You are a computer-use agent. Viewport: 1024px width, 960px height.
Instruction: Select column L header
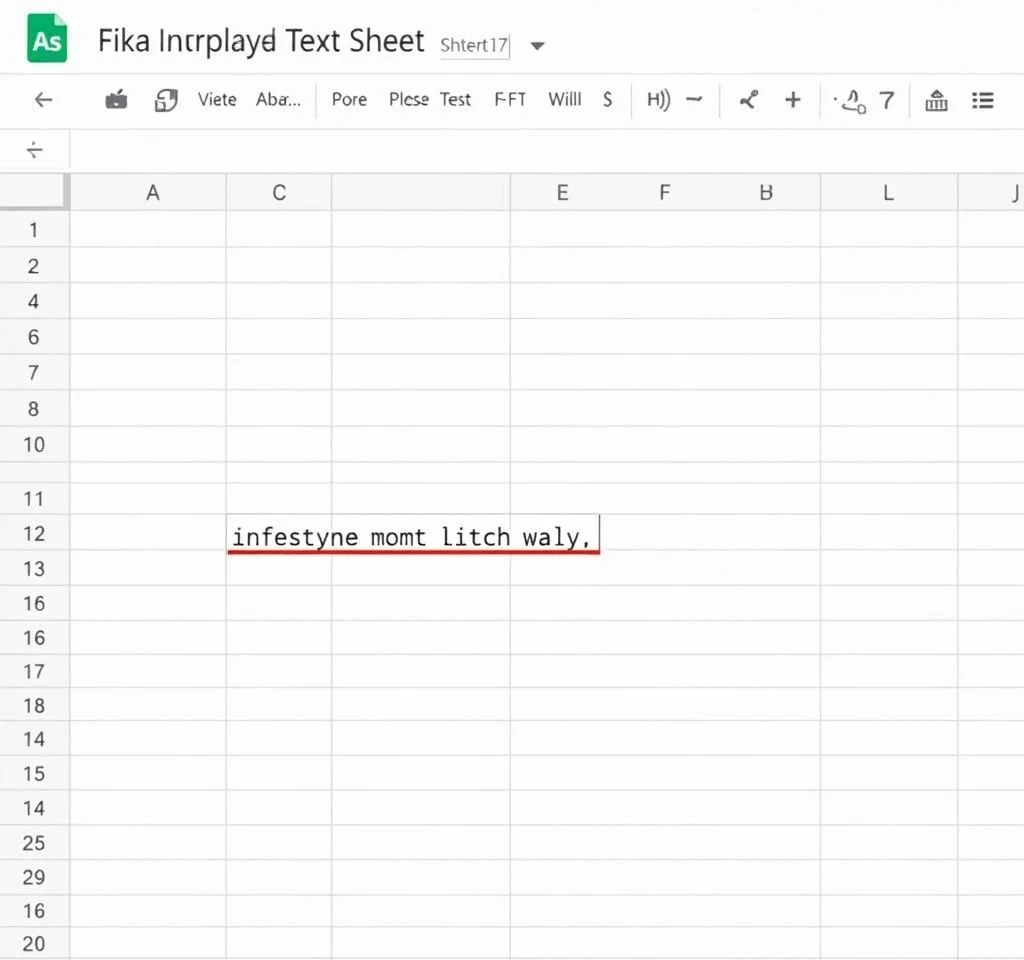point(888,193)
